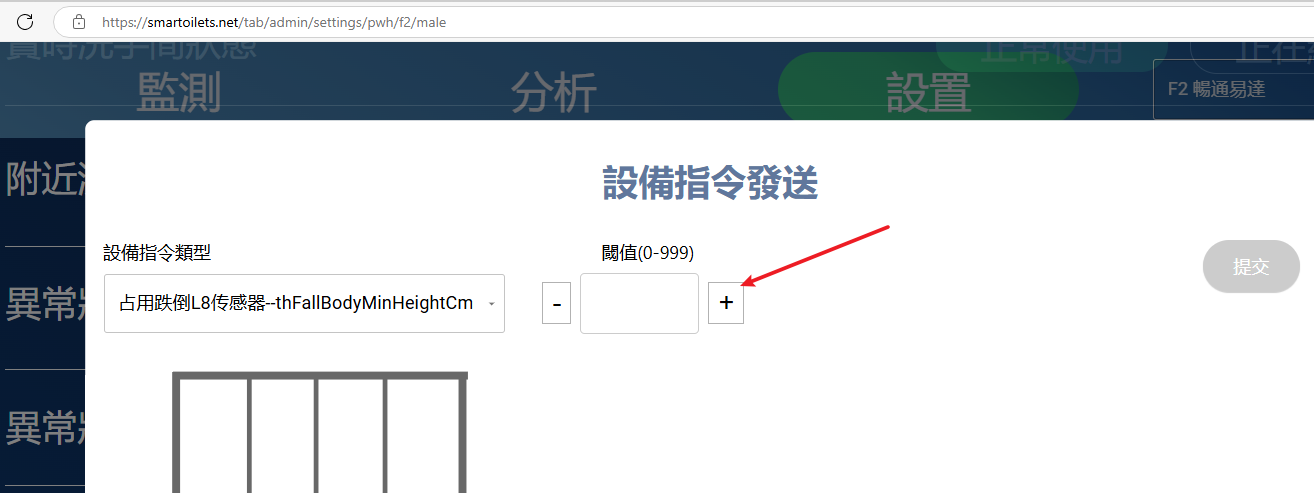1314x493 pixels.
Task: Select the third stall in the cubicle diagram
Action: [x=351, y=436]
